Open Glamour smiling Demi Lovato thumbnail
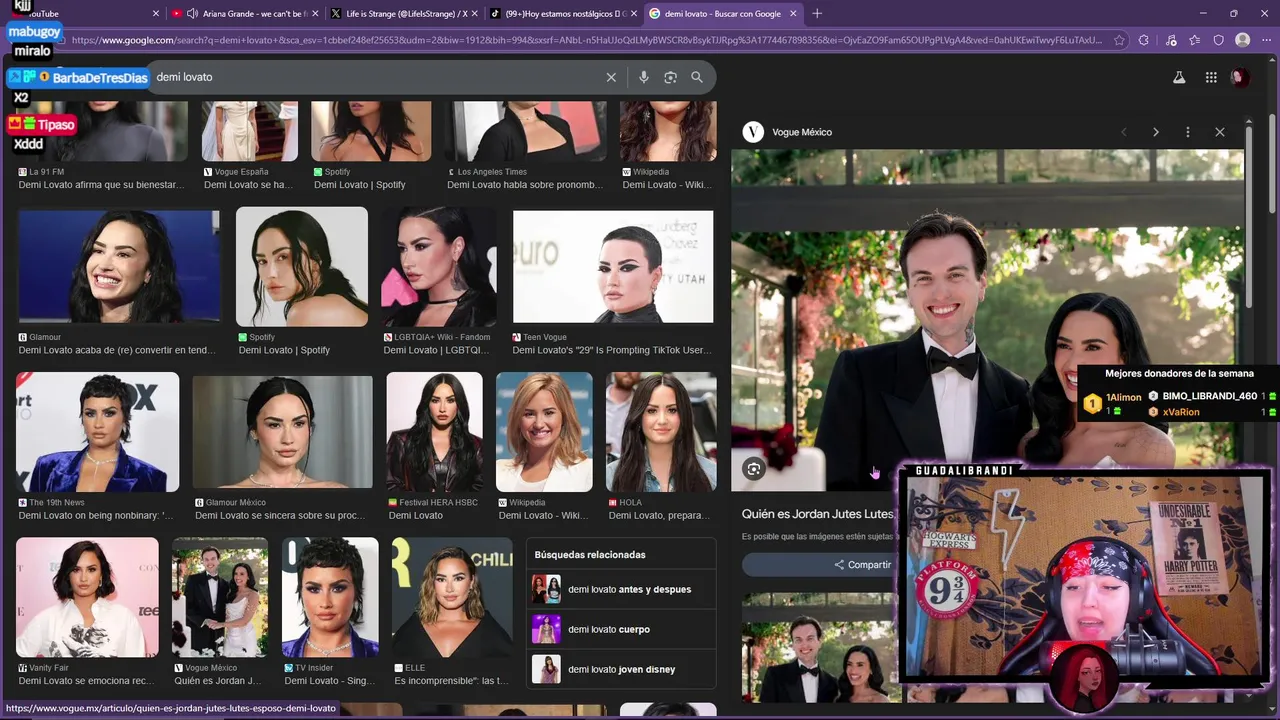The width and height of the screenshot is (1280, 720). point(118,267)
